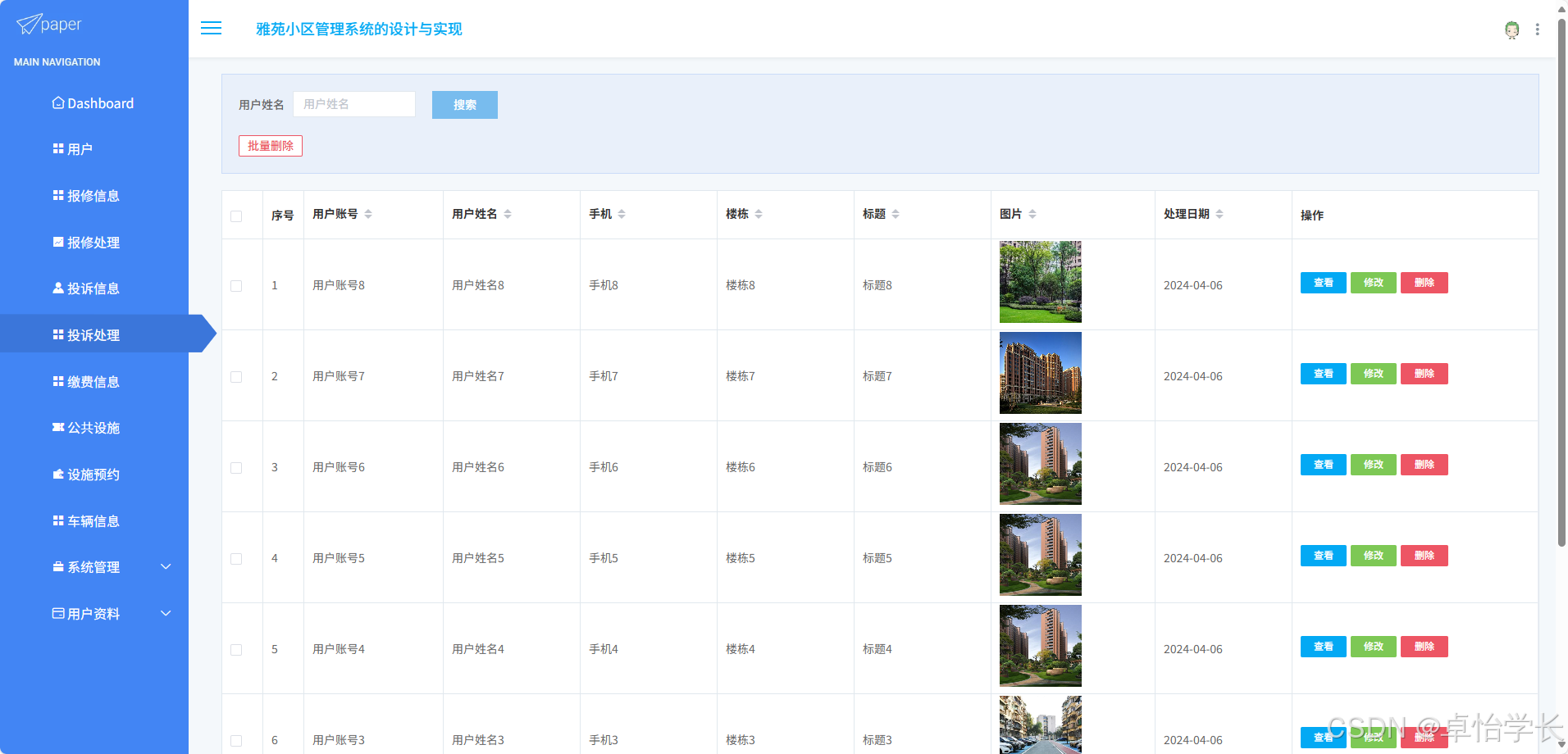Click the paper plane logo

point(29,25)
